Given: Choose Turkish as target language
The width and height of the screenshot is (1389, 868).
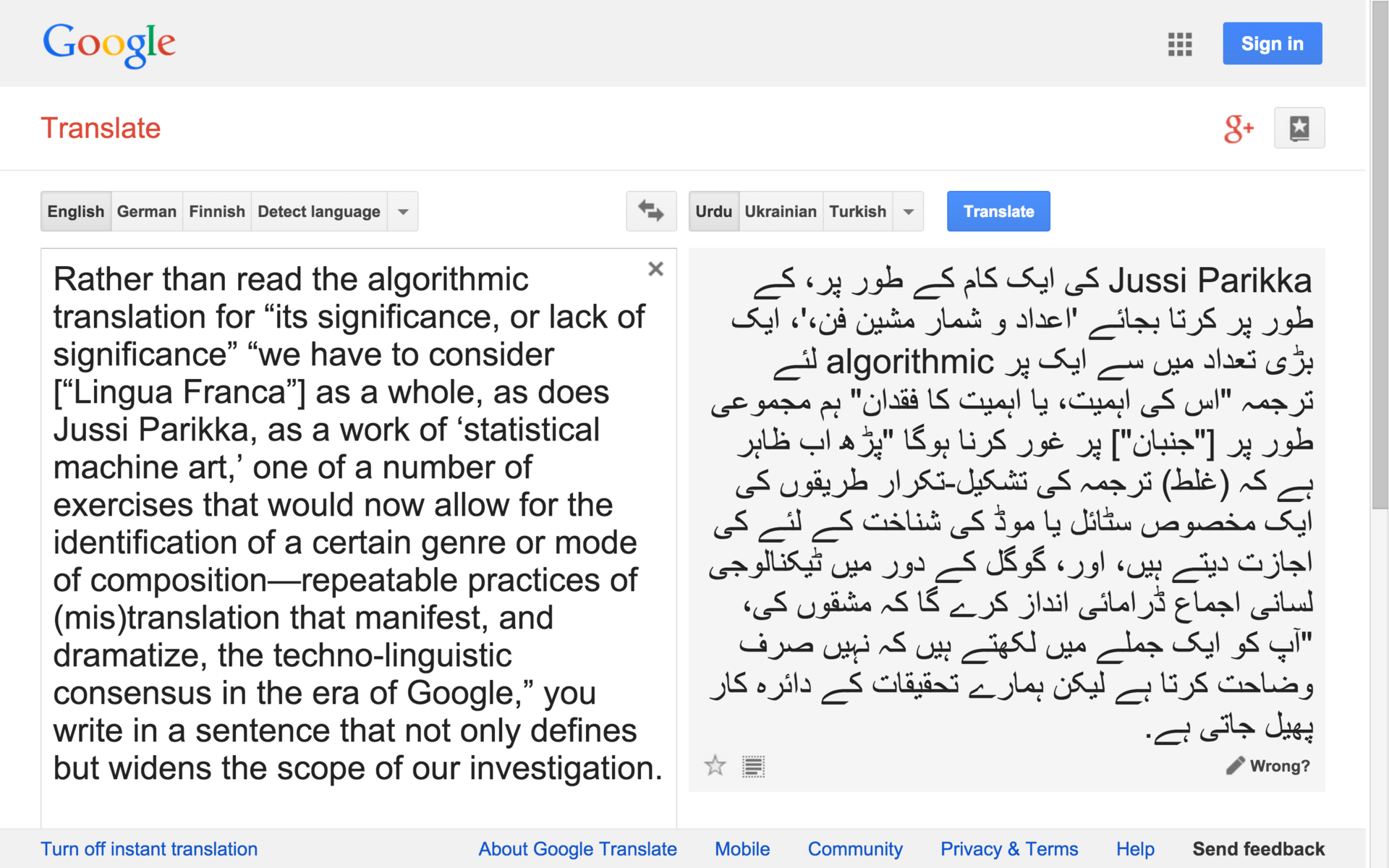Looking at the screenshot, I should [x=857, y=211].
